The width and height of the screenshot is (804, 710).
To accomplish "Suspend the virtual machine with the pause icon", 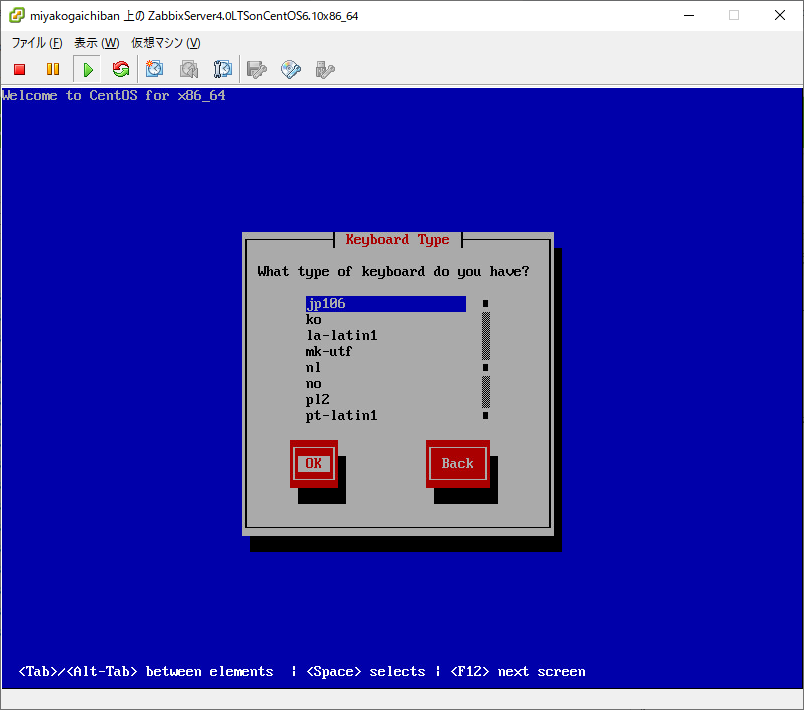I will click(53, 69).
